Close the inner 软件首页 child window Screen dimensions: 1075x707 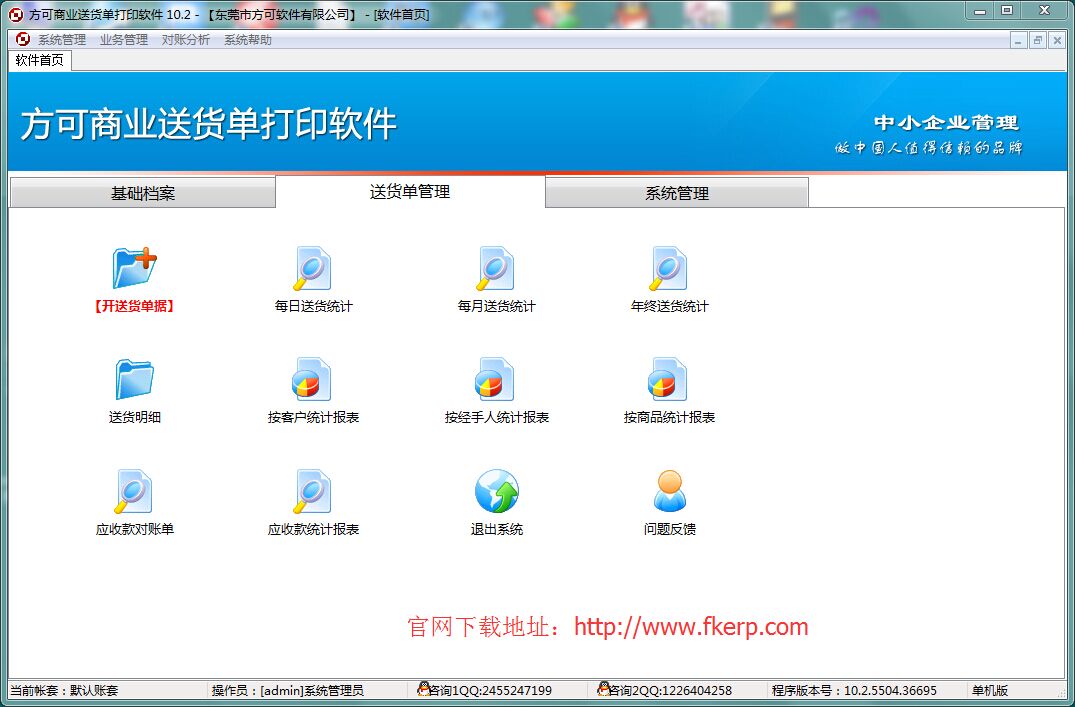1056,40
